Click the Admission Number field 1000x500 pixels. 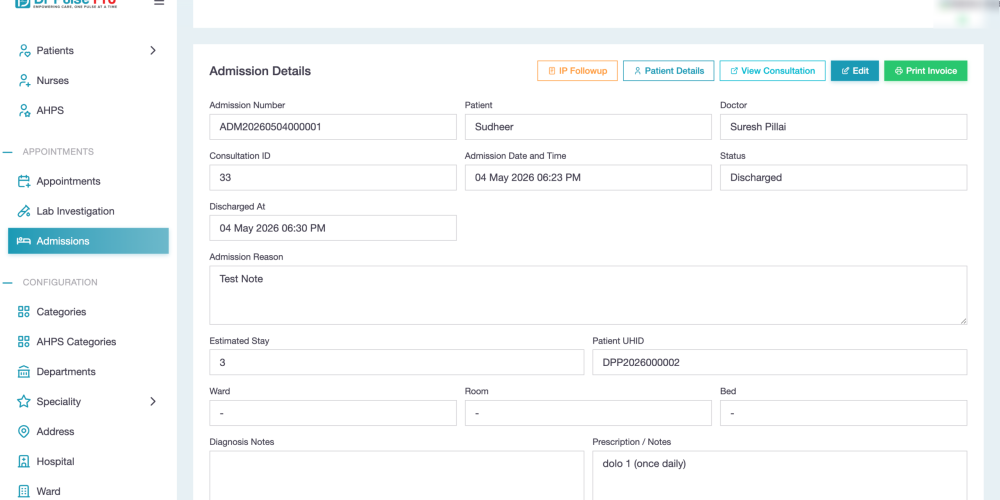point(333,127)
